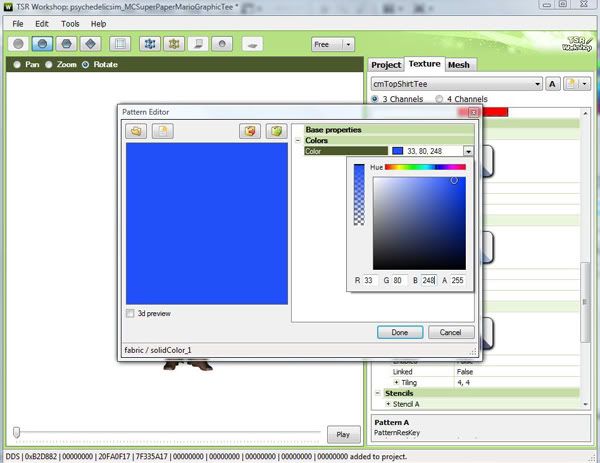Open the Free dropdown in toolbar
600x463 pixels.
(x=333, y=45)
